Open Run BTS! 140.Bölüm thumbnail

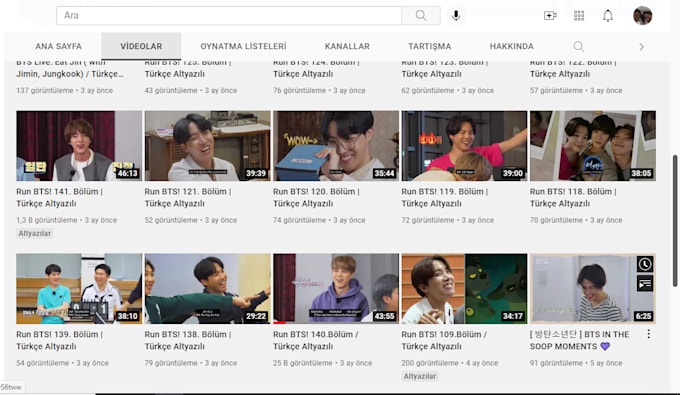336,289
